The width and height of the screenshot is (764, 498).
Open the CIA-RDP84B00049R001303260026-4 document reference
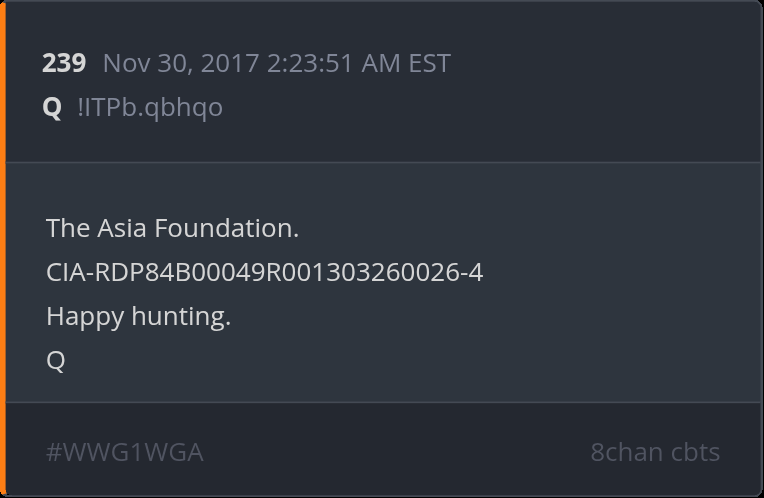264,273
